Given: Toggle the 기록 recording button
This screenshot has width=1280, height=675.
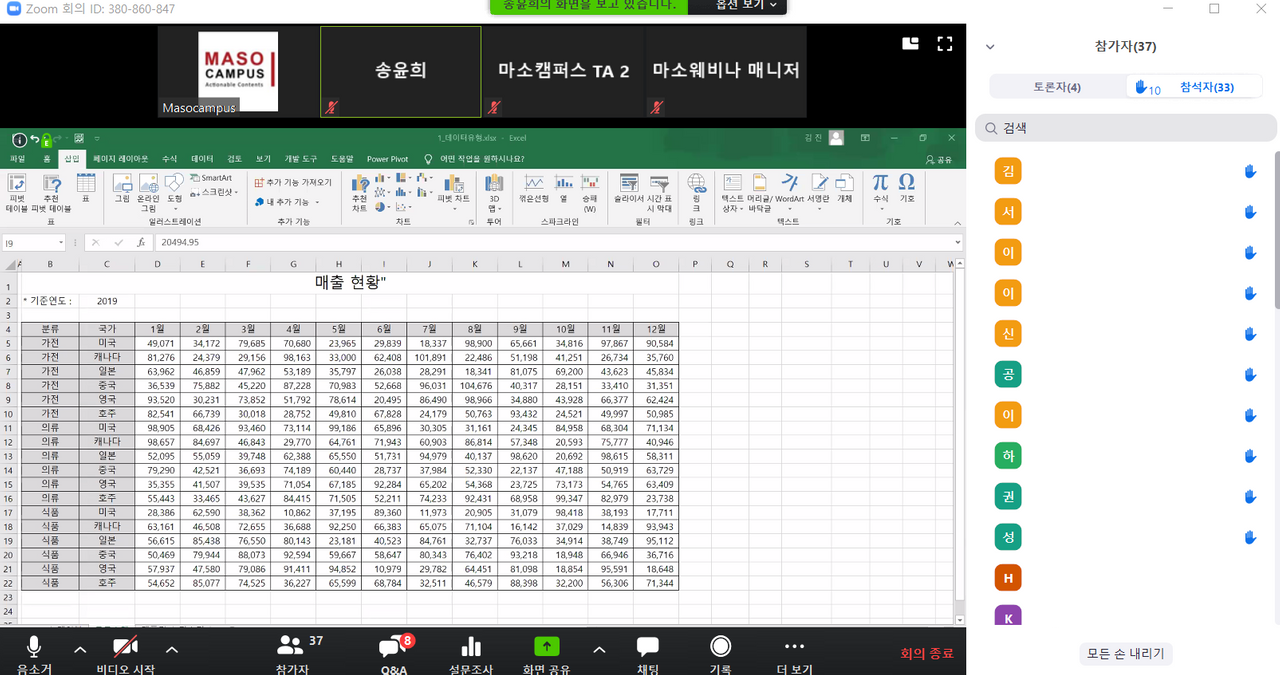Looking at the screenshot, I should [x=720, y=647].
